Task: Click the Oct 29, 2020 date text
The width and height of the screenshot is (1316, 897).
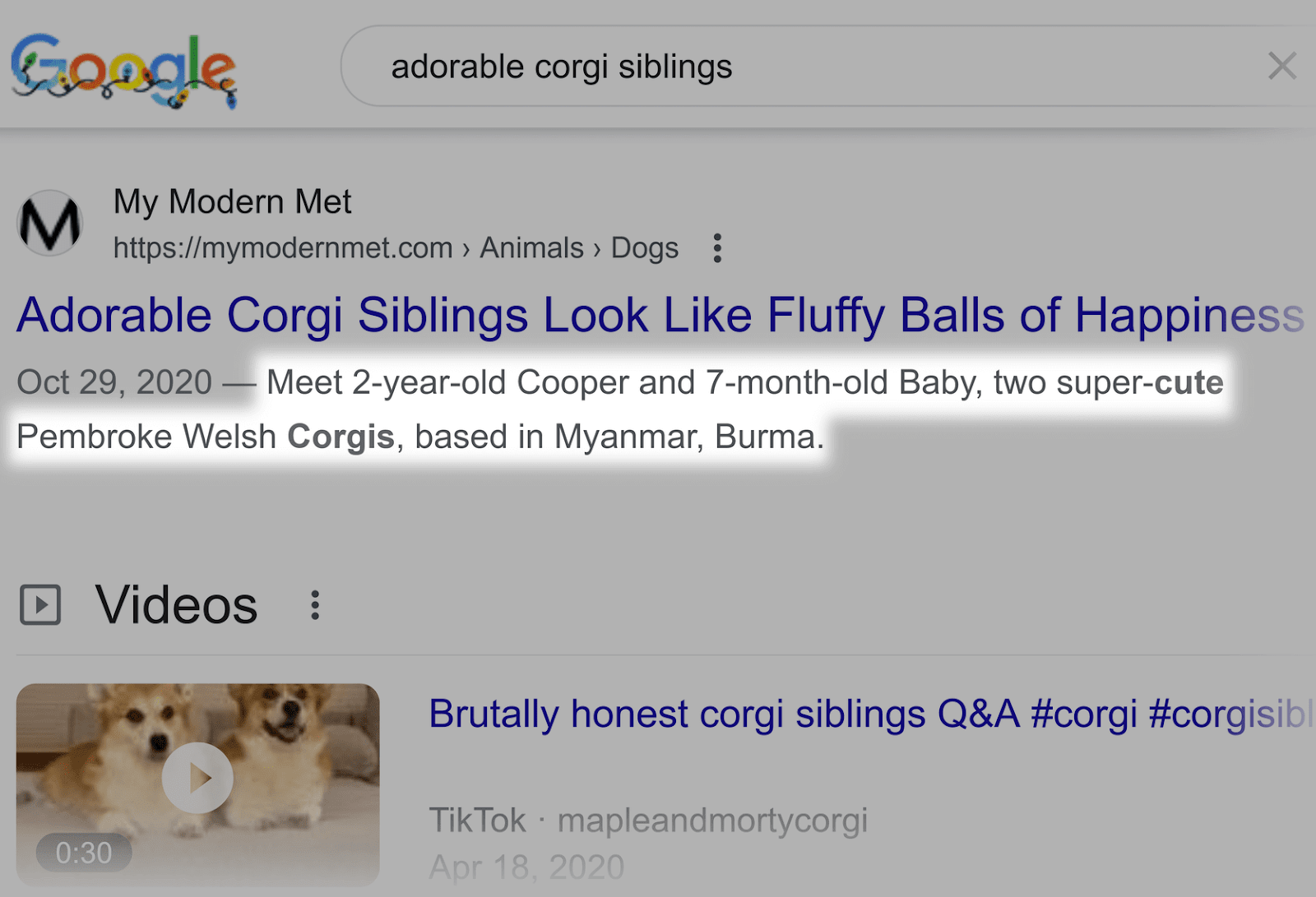Action: 114,381
